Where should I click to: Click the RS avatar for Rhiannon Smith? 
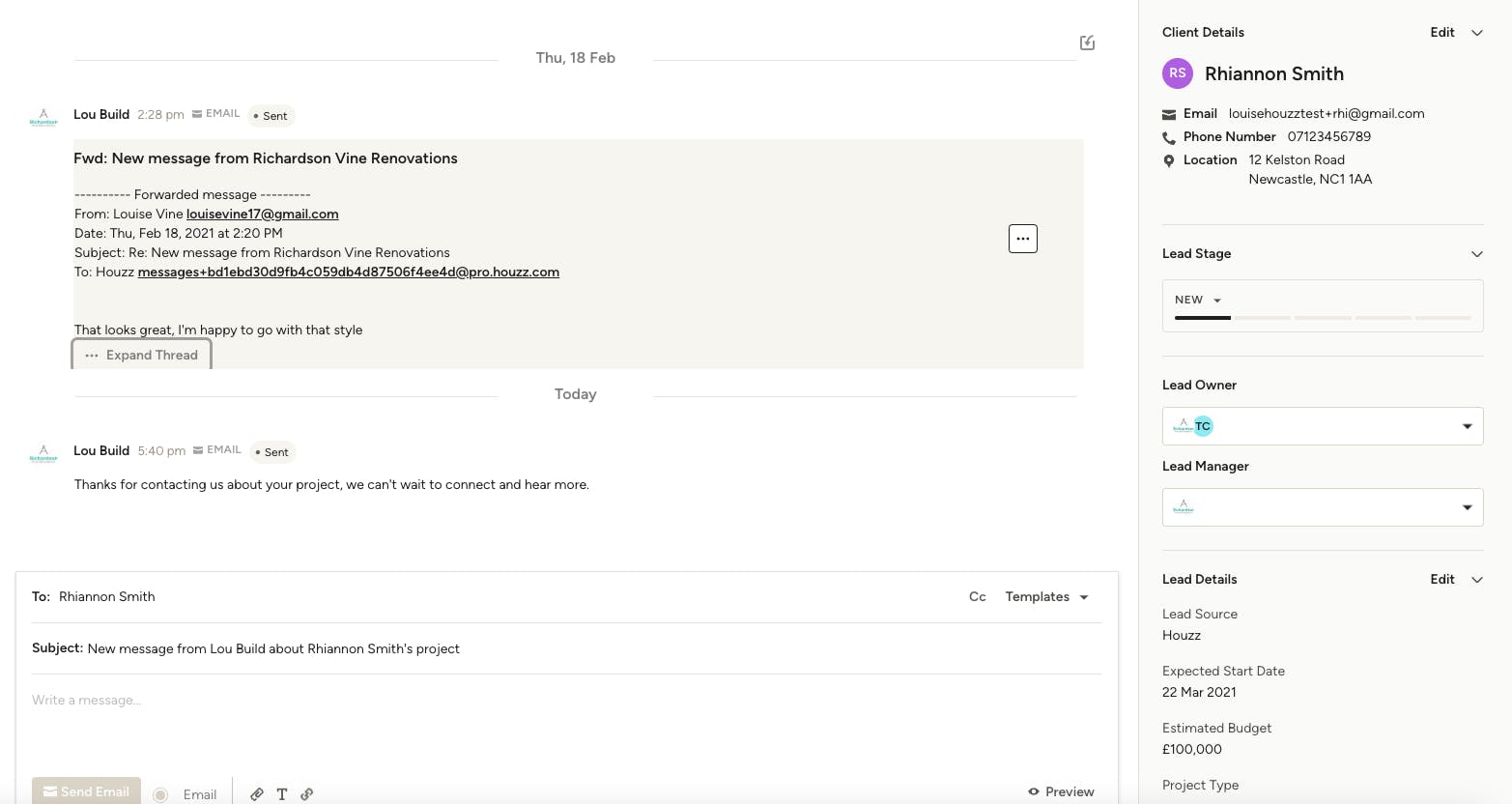pos(1178,73)
